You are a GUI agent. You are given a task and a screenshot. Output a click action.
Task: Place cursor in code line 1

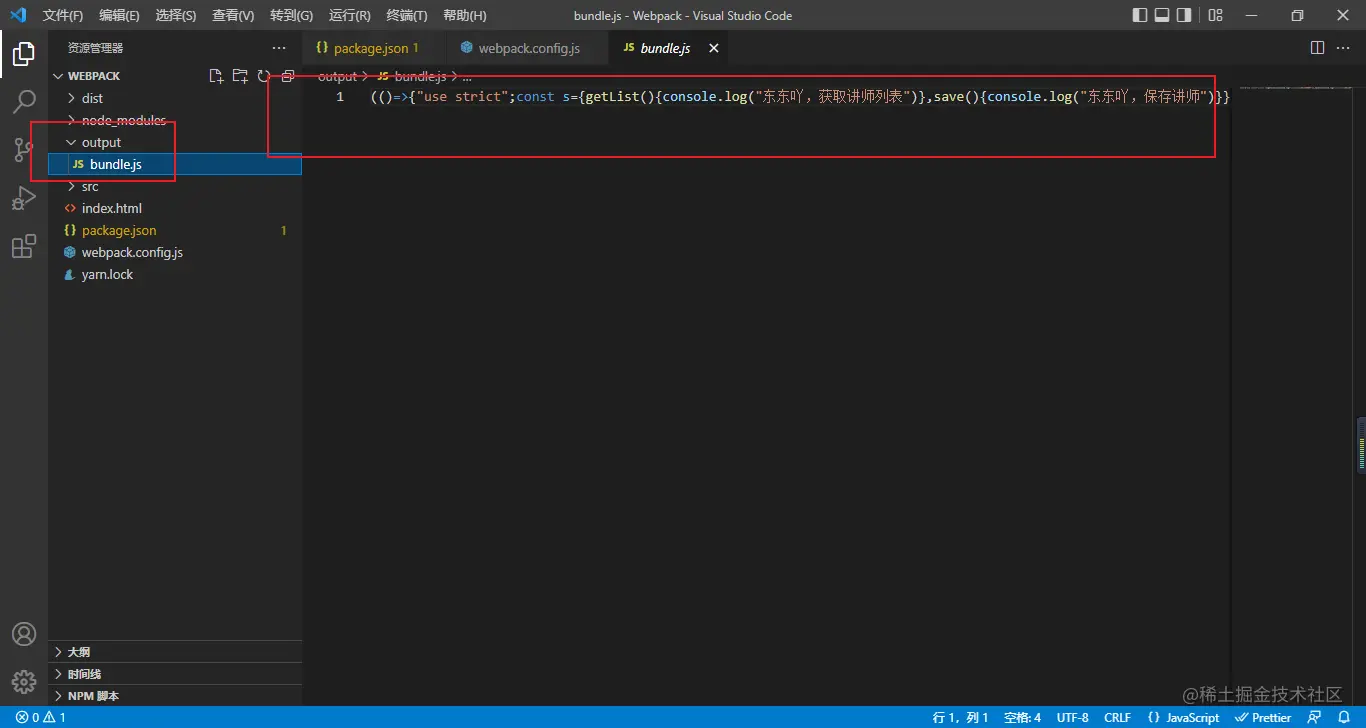(799, 97)
